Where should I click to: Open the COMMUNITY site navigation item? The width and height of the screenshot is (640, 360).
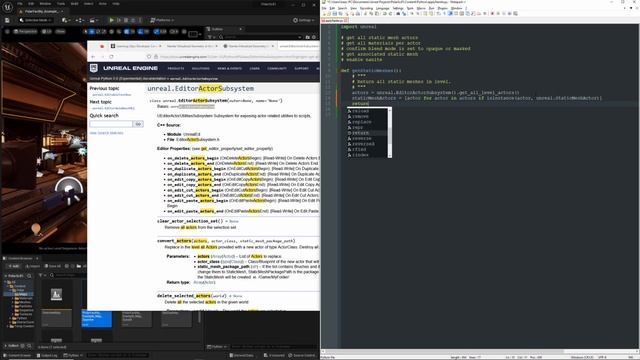pyautogui.click(x=277, y=68)
